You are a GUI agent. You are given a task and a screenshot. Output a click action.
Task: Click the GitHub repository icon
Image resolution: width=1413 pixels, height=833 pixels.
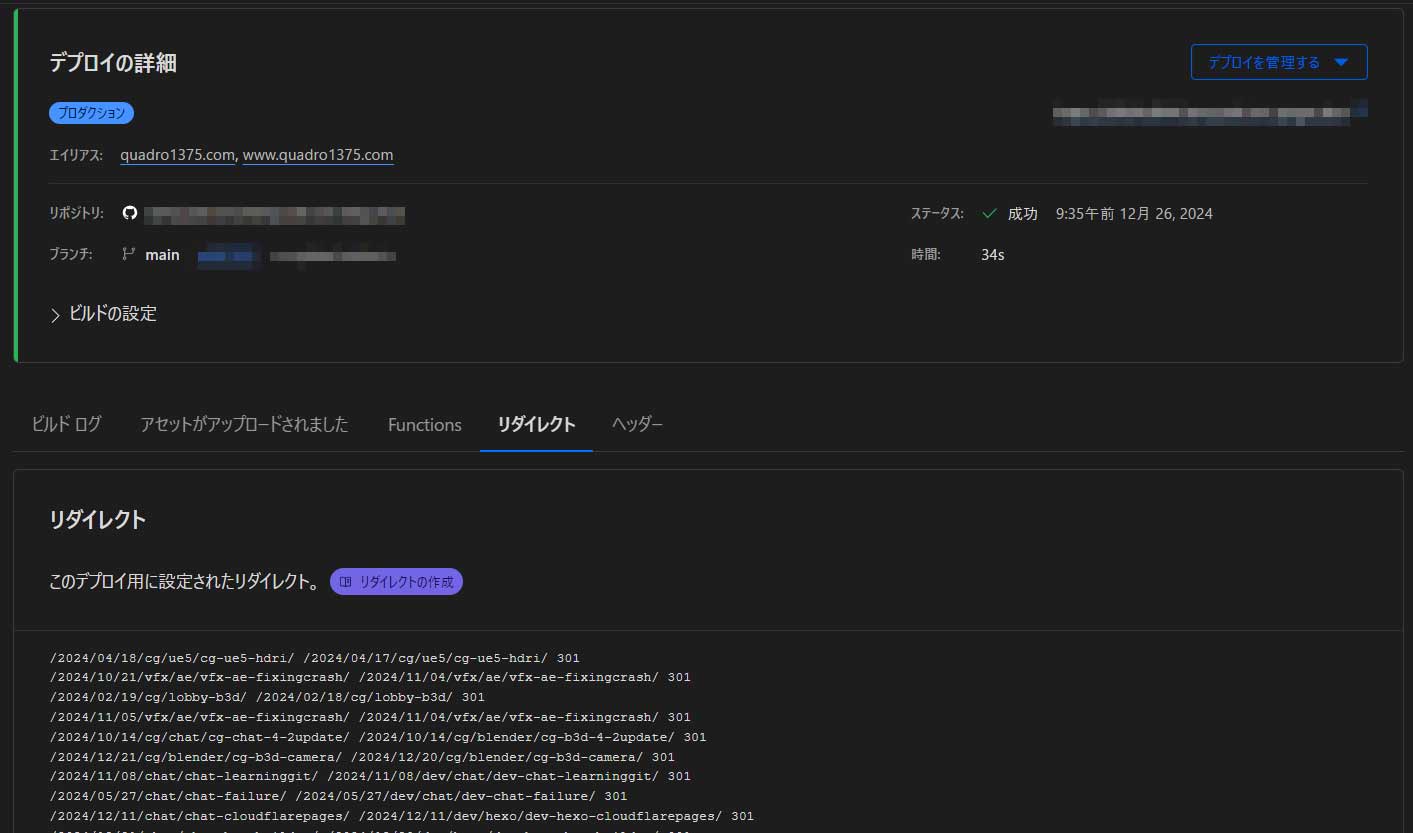pyautogui.click(x=129, y=213)
